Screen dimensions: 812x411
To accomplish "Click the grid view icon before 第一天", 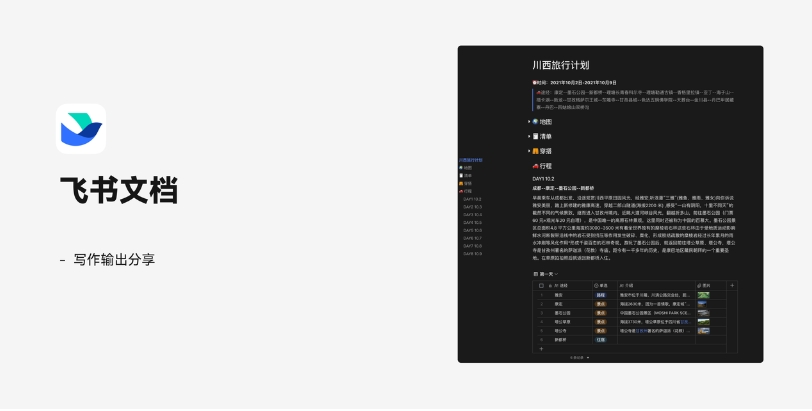I will coord(536,274).
